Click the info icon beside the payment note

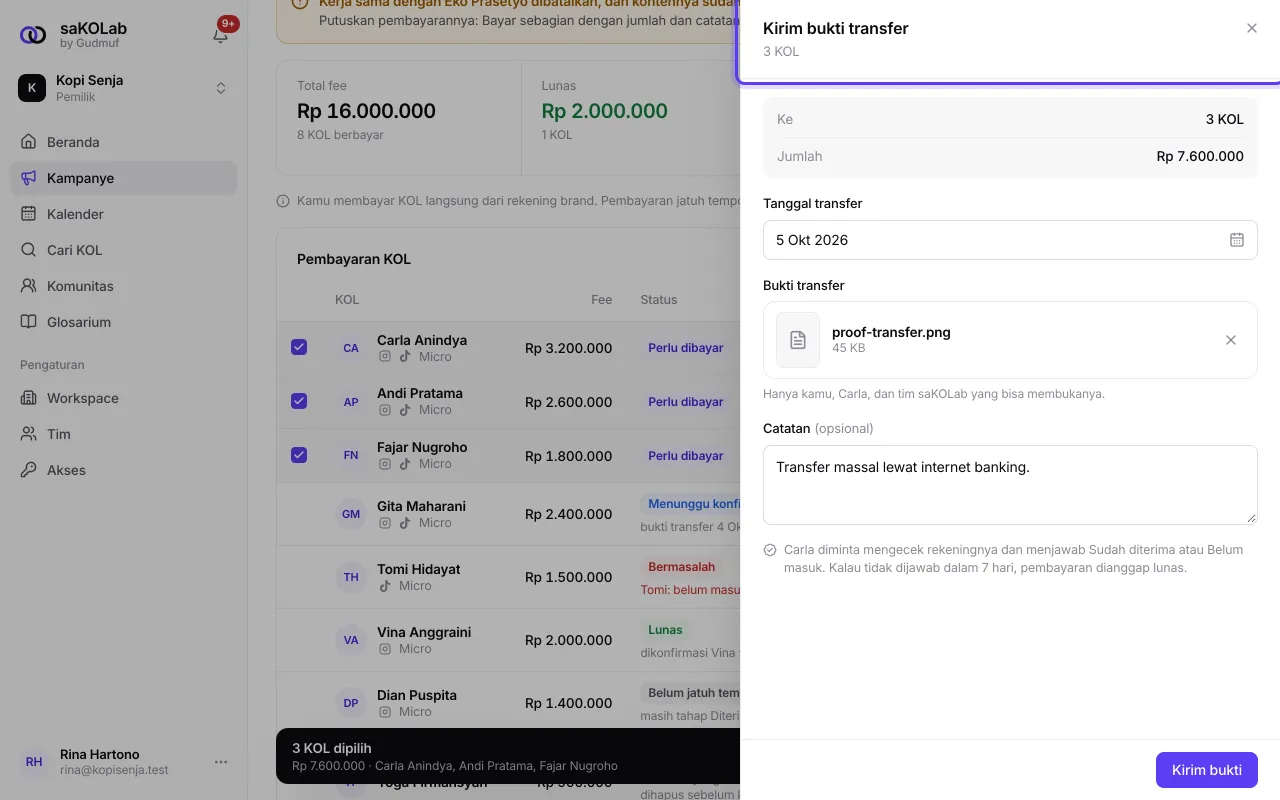tap(283, 201)
